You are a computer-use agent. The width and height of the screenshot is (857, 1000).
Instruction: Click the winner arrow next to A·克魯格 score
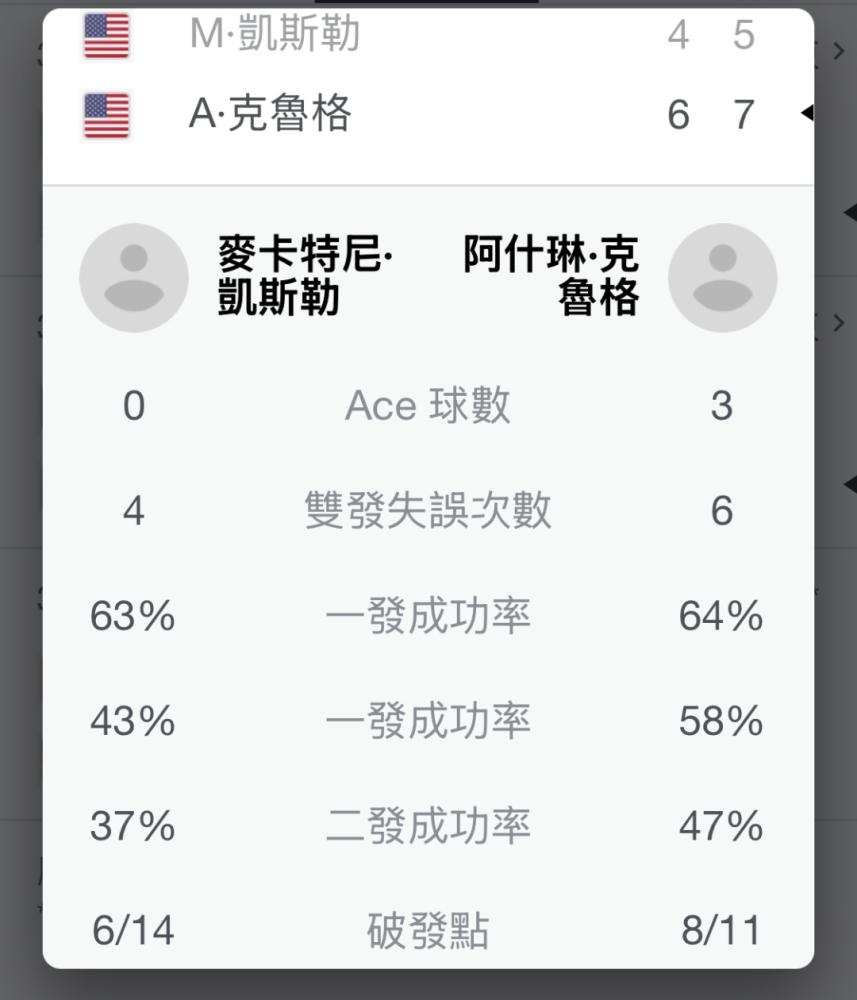[x=807, y=113]
